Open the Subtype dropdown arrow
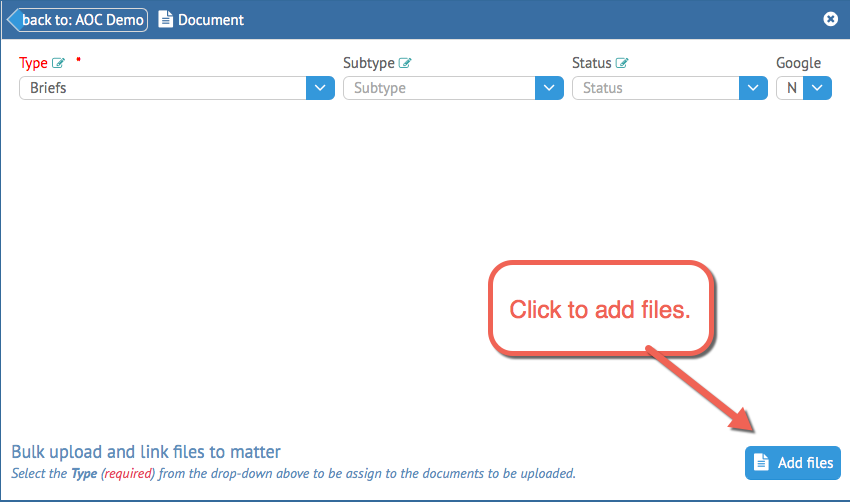This screenshot has height=502, width=850. 549,88
